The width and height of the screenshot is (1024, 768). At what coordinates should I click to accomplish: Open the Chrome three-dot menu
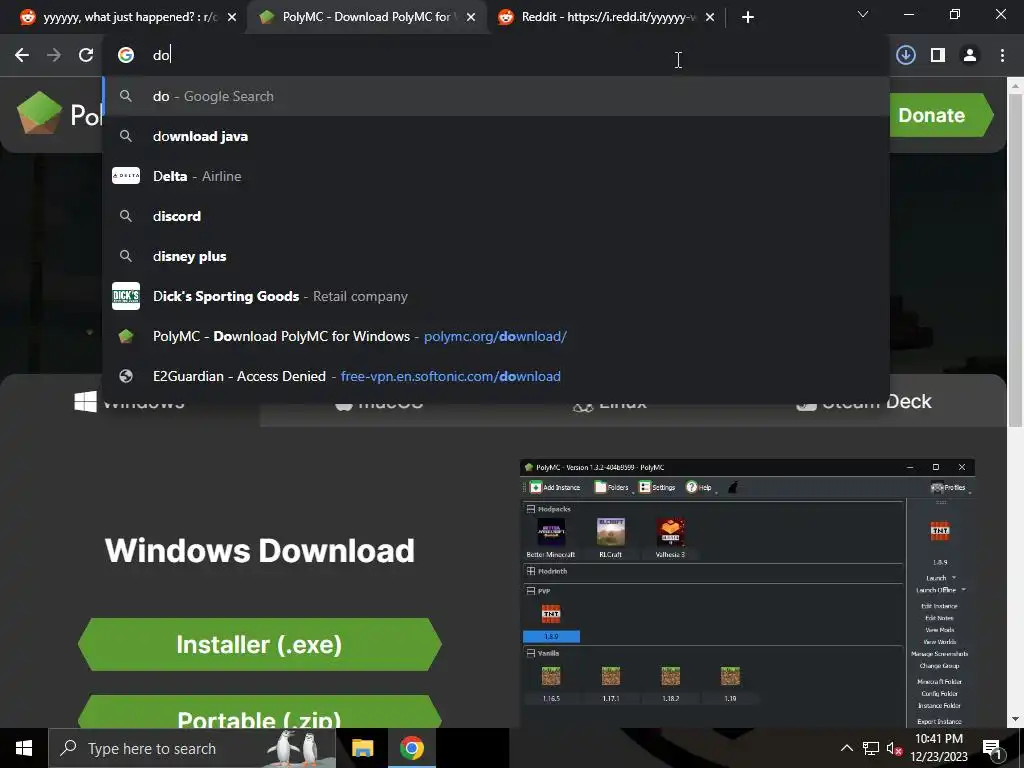[x=1002, y=56]
